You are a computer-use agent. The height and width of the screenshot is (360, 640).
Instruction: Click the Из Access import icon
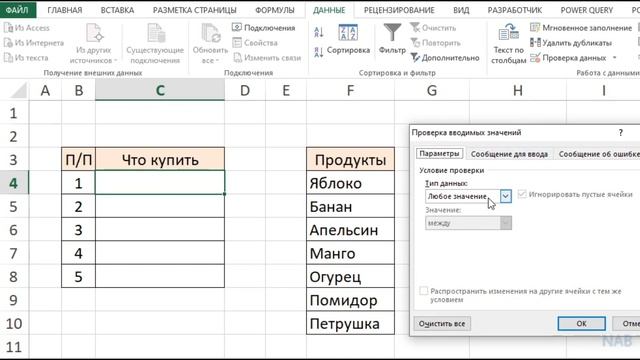[8, 28]
